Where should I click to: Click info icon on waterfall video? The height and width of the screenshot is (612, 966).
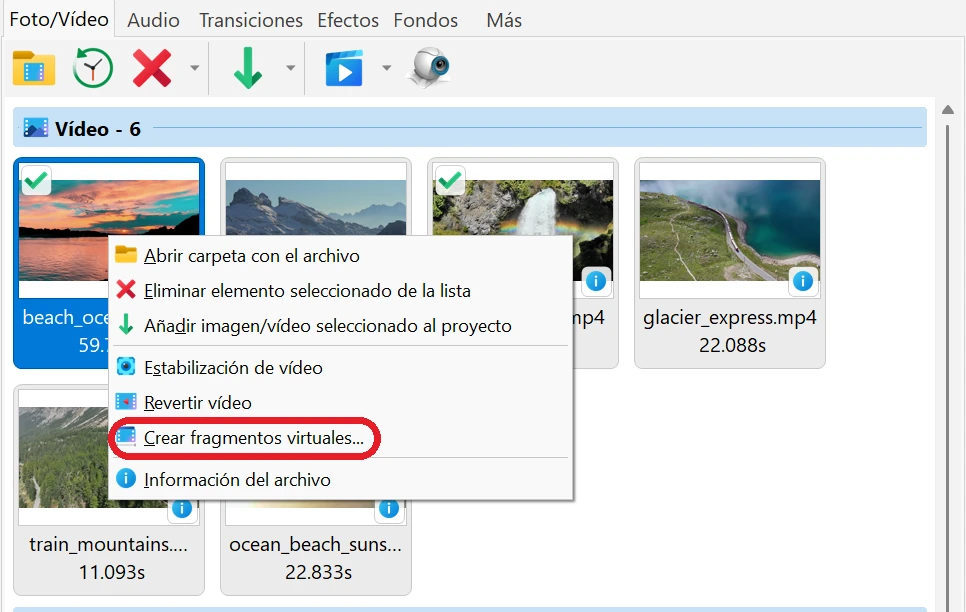click(596, 281)
